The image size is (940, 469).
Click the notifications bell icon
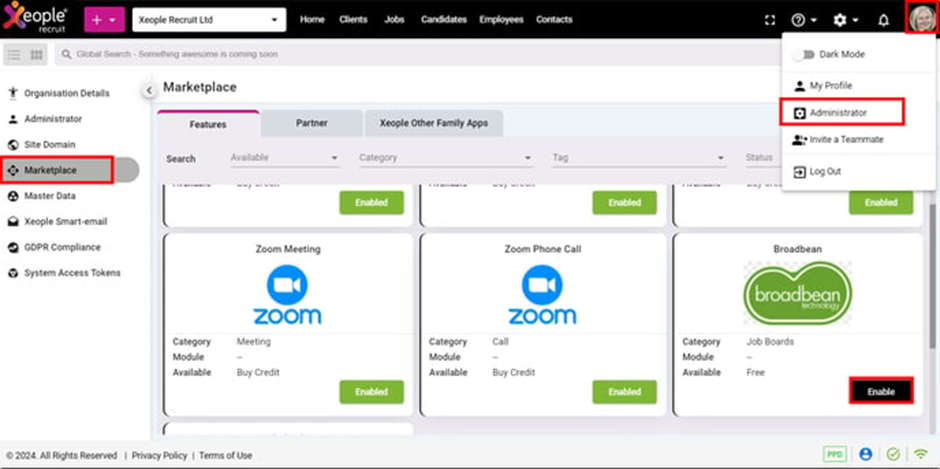pos(883,20)
